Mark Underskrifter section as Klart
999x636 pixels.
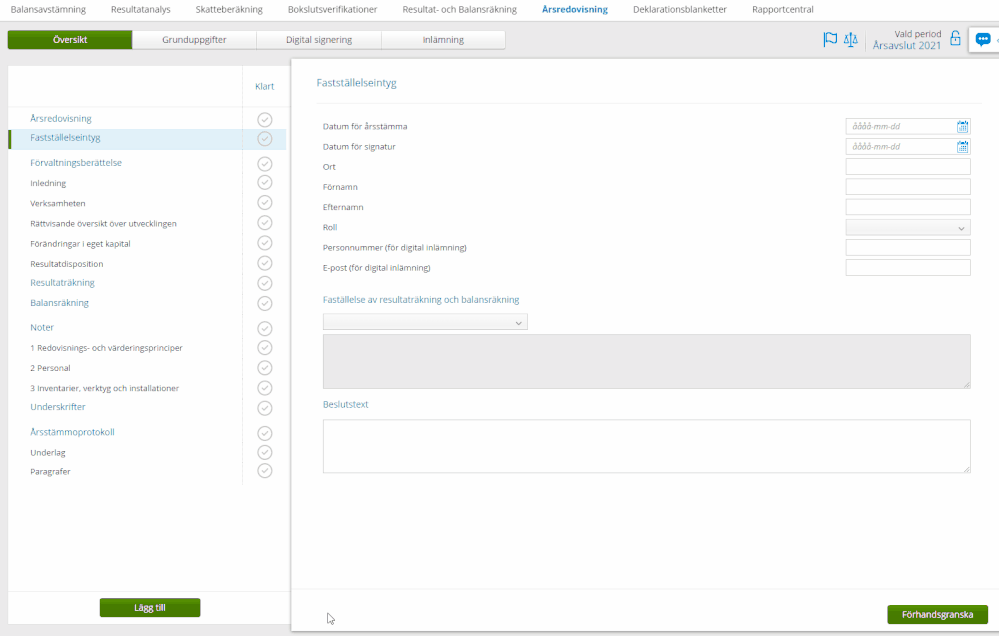pos(265,408)
